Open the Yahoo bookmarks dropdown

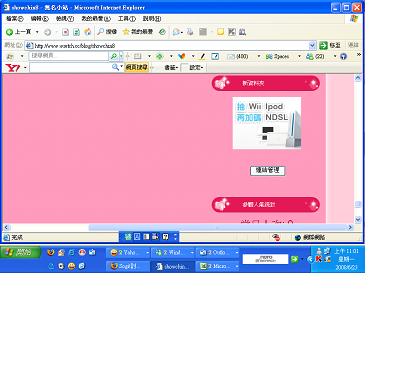171,68
